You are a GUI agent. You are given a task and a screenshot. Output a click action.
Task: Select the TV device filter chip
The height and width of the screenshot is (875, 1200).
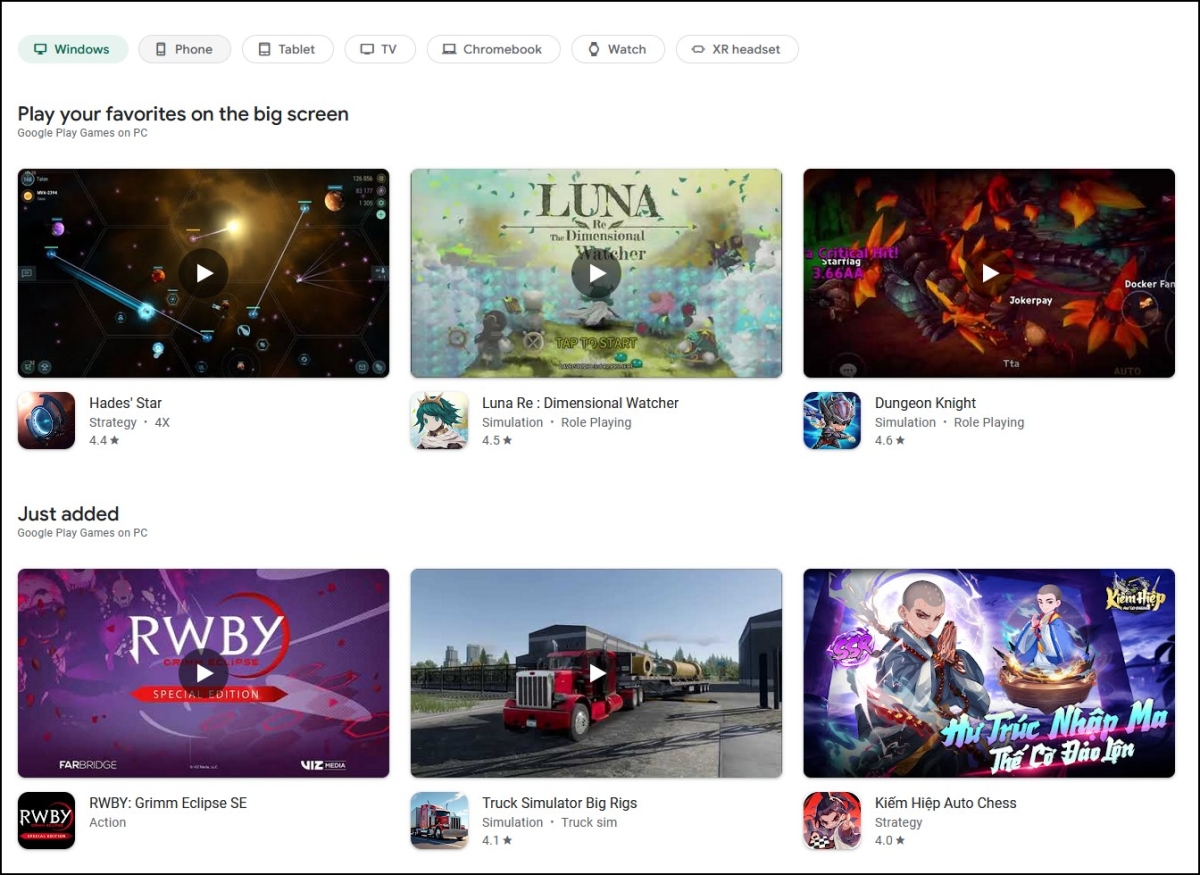tap(380, 49)
